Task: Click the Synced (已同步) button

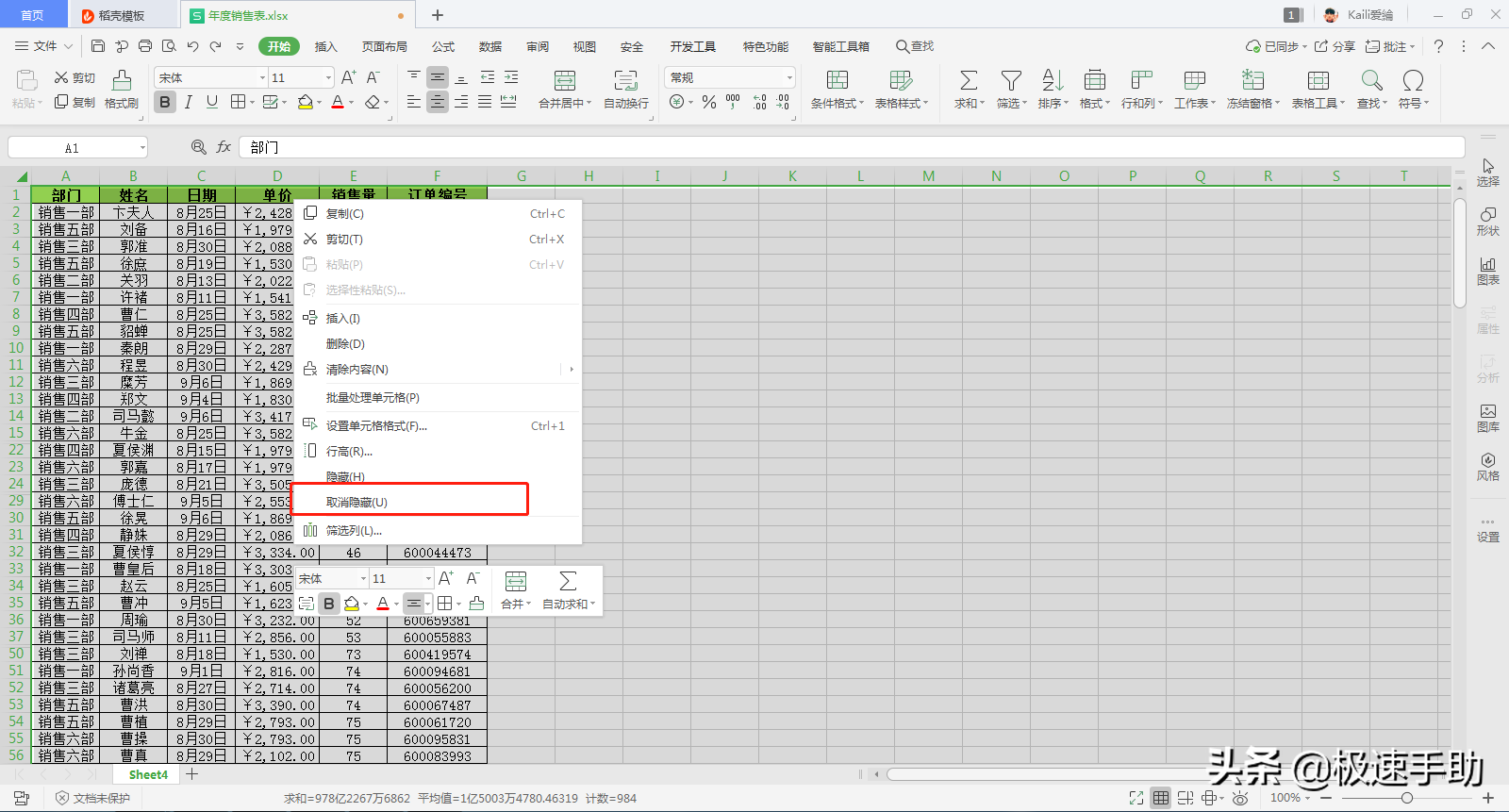Action: [1276, 46]
